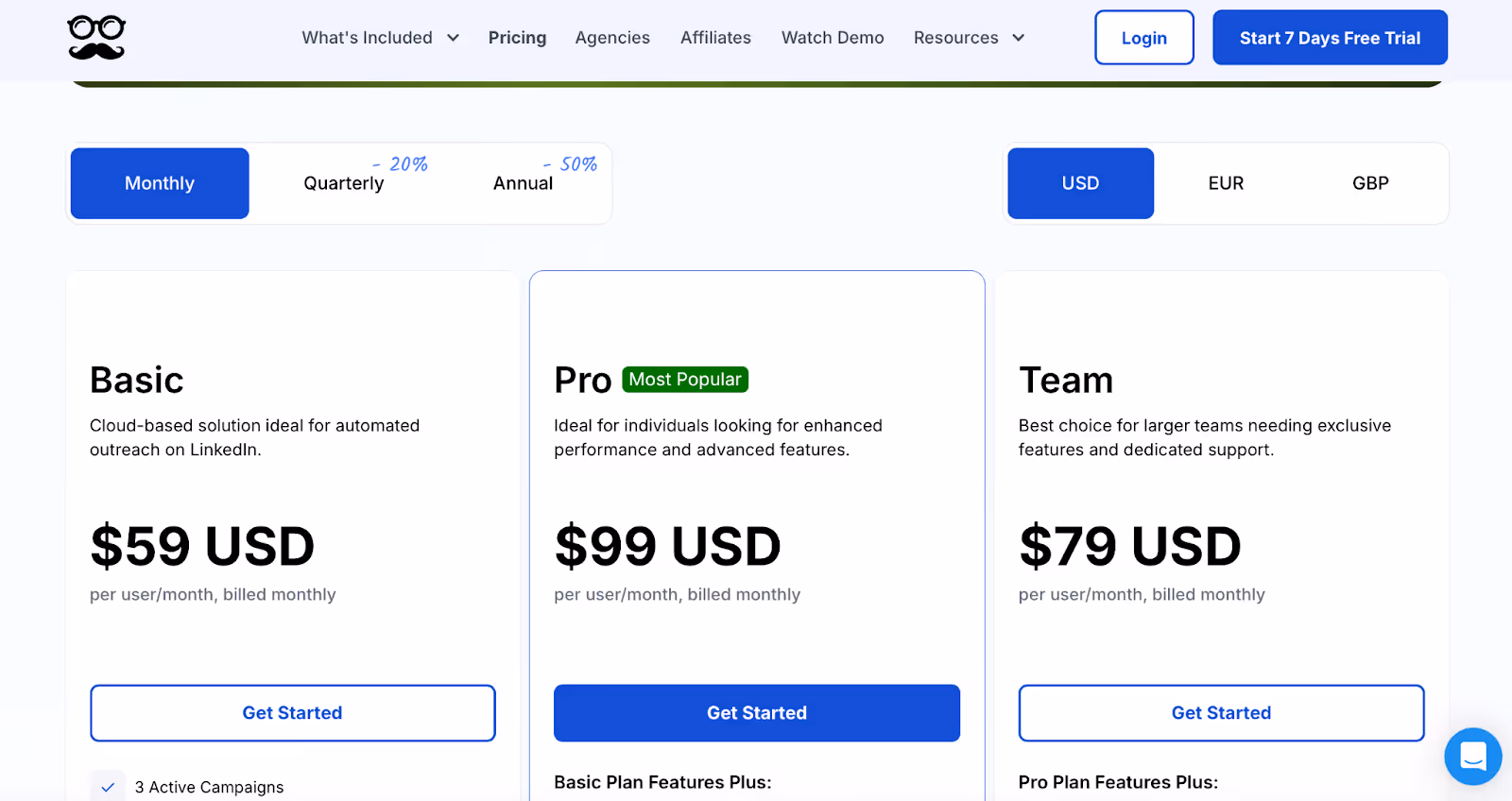Switch currency to GBP

(x=1370, y=183)
